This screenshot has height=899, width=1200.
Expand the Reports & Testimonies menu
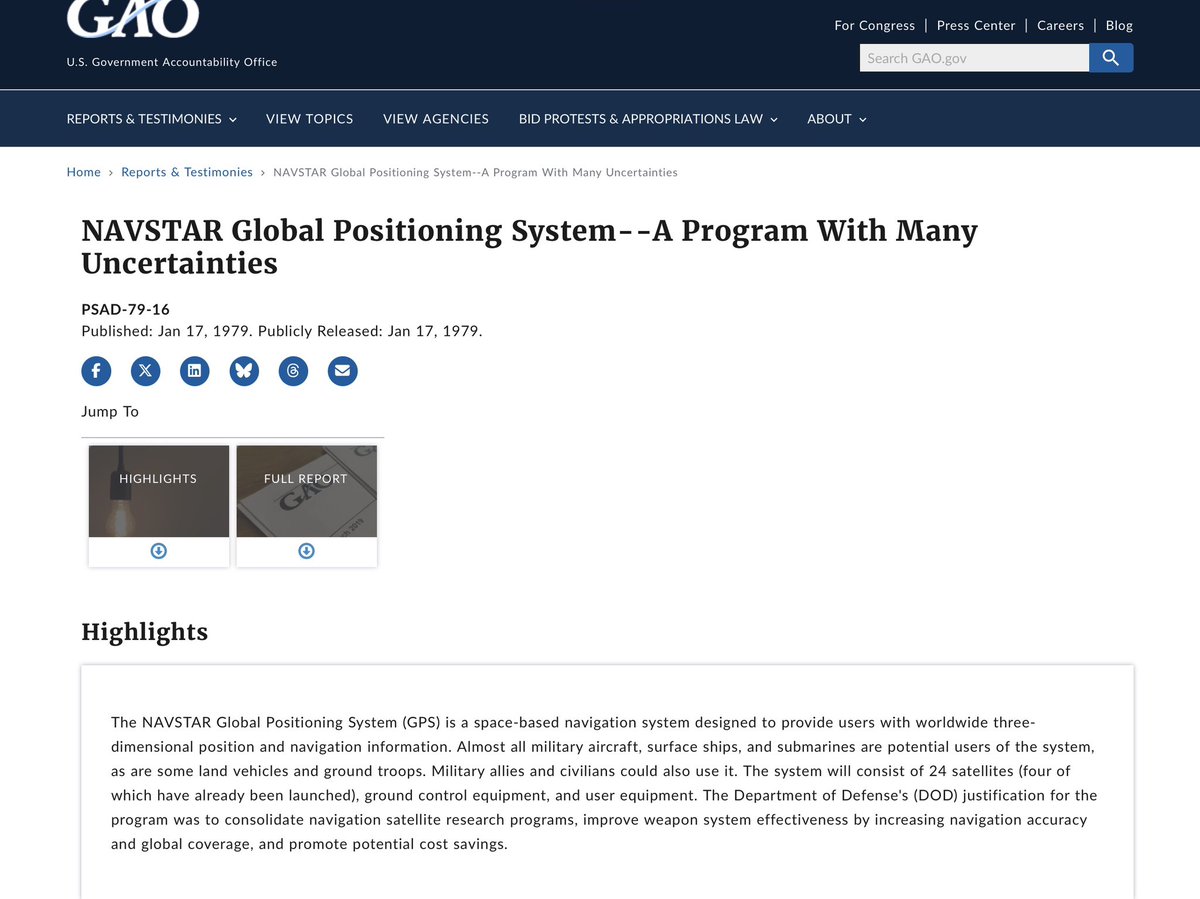coord(152,119)
